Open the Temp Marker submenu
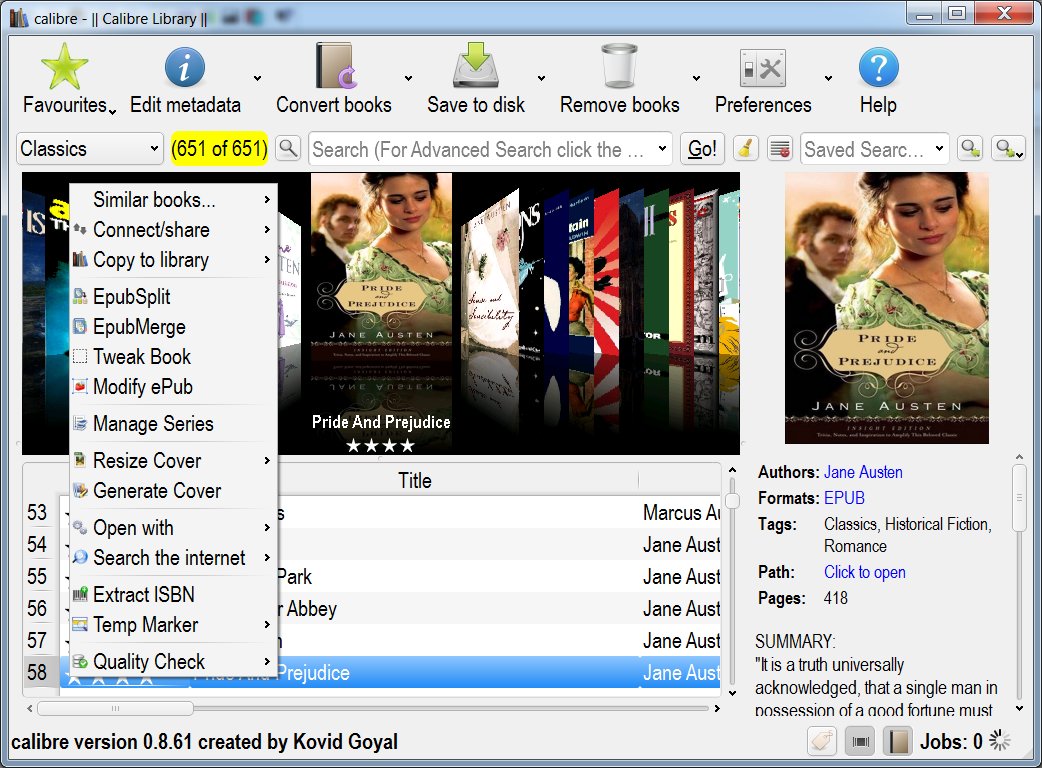The height and width of the screenshot is (768, 1042). point(173,624)
